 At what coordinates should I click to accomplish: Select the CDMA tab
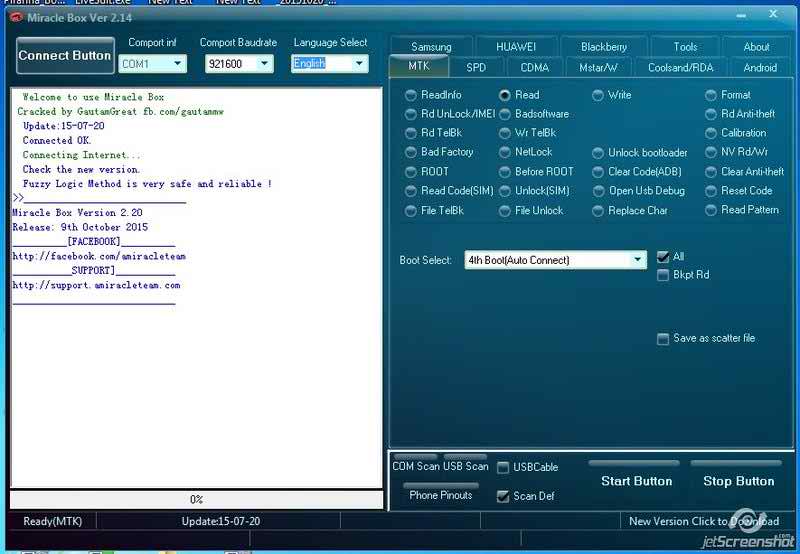click(535, 67)
